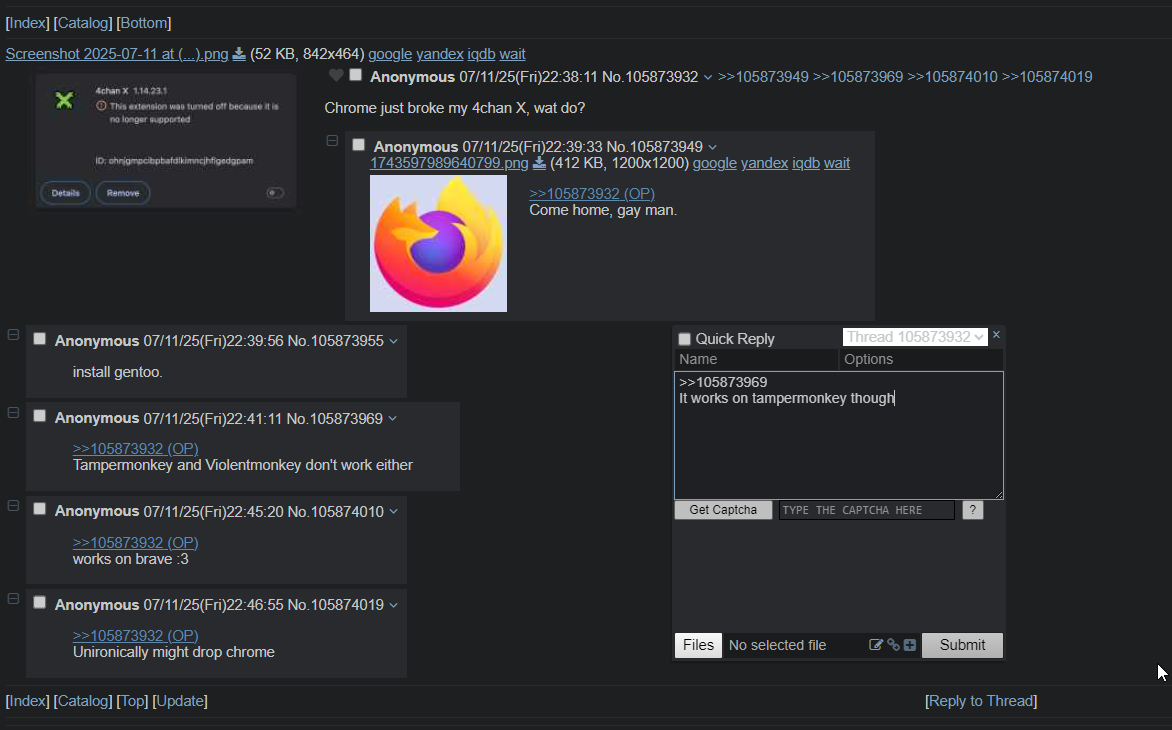This screenshot has height=730, width=1172.
Task: Open the Screenshot 2025-07-11 file link
Action: [x=117, y=54]
